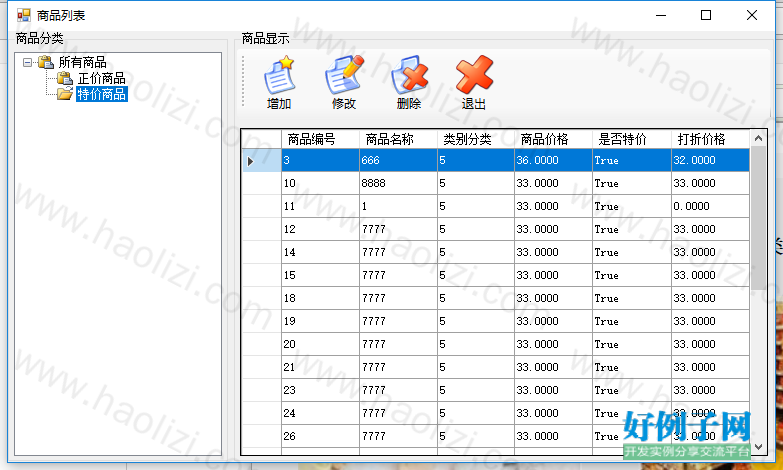The height and width of the screenshot is (470, 783).
Task: Click the 33.0000 price cell in row 20
Action: click(x=553, y=344)
